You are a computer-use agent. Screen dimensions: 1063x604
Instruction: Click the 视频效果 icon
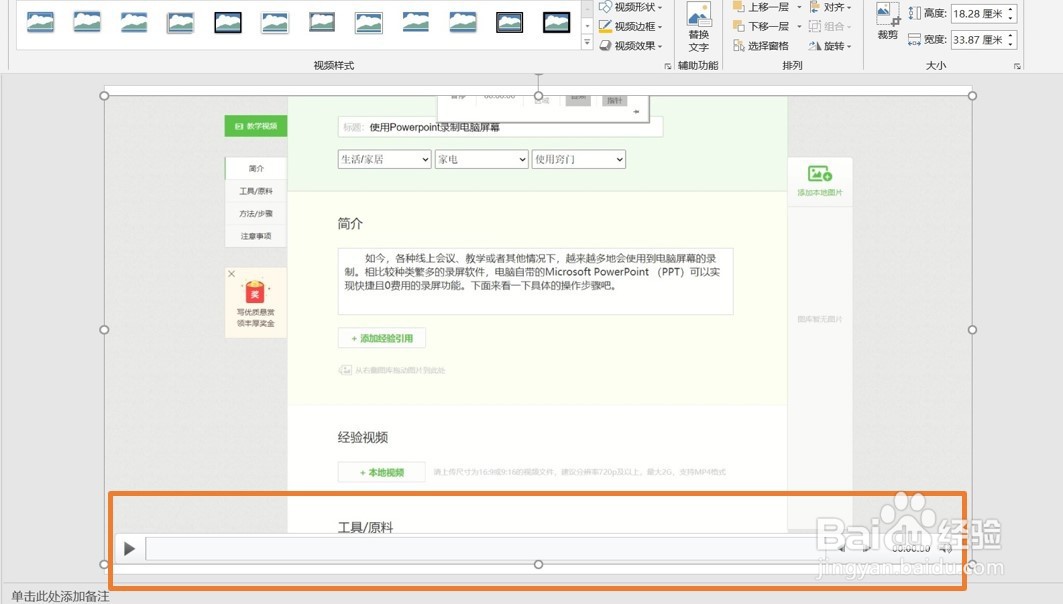tap(605, 45)
